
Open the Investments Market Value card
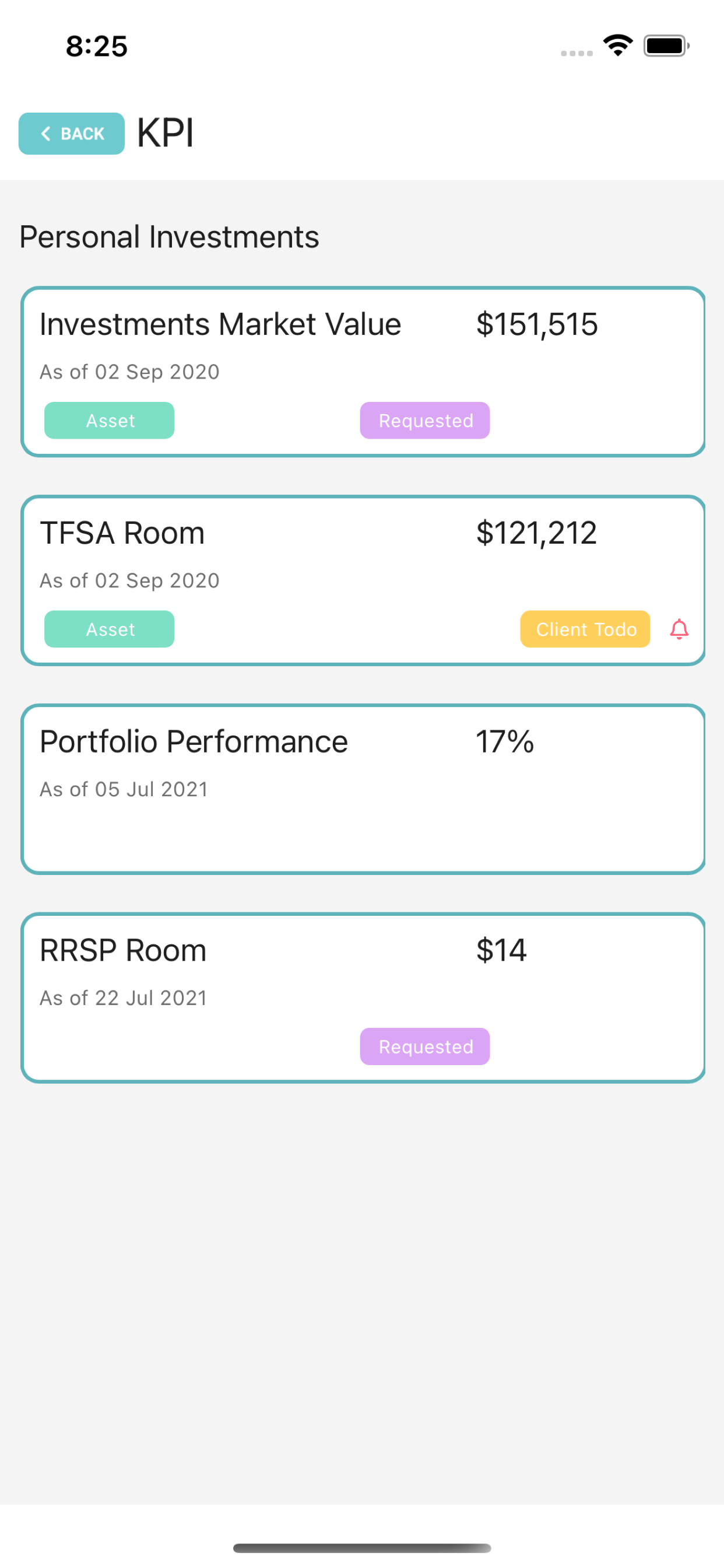[x=363, y=372]
